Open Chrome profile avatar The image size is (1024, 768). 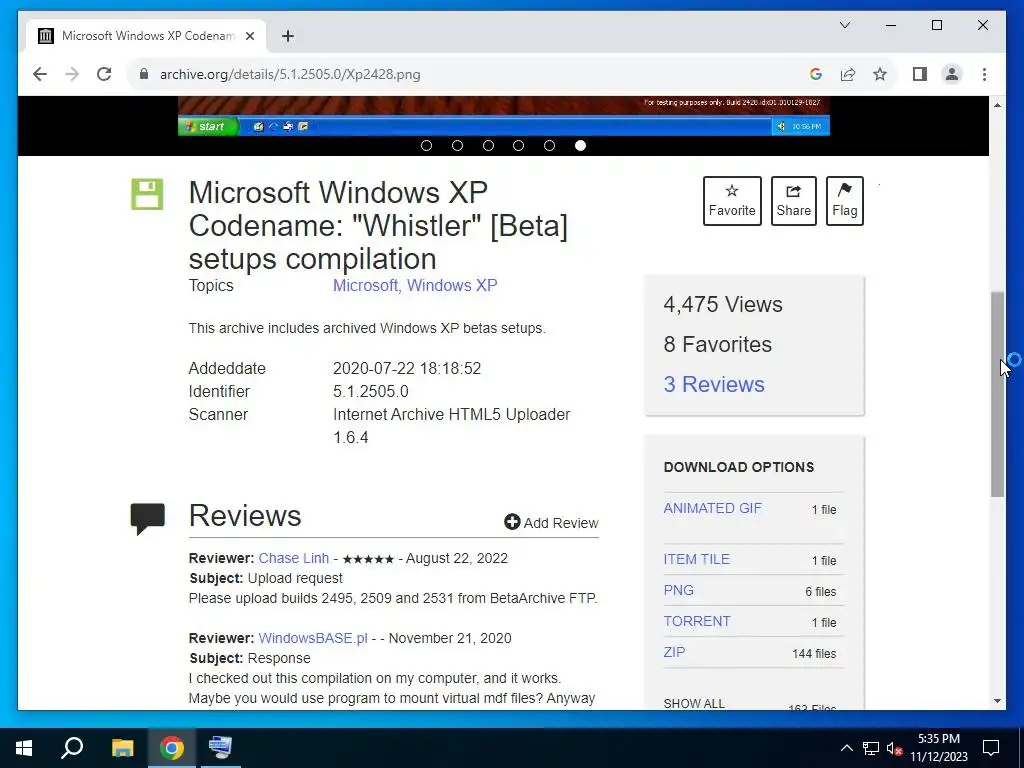pyautogui.click(x=952, y=74)
